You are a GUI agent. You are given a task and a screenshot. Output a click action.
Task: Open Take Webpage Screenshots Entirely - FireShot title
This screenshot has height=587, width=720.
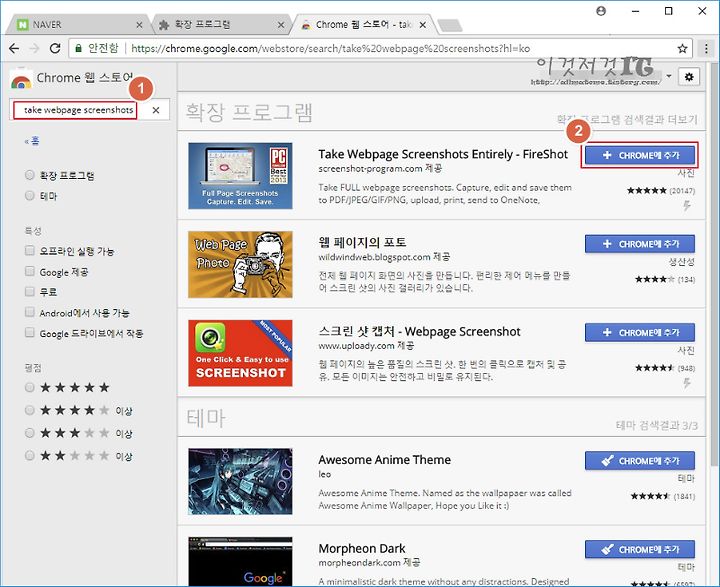click(x=443, y=154)
